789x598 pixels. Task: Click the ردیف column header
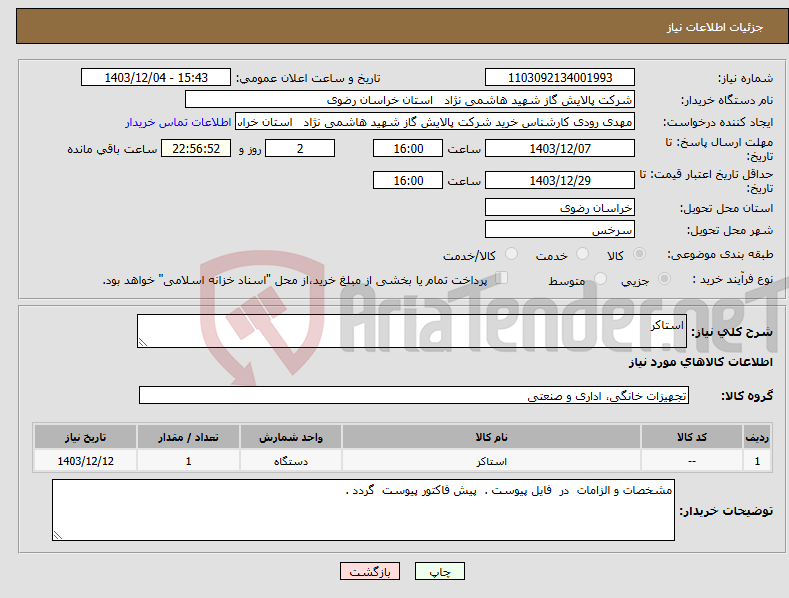coord(757,437)
